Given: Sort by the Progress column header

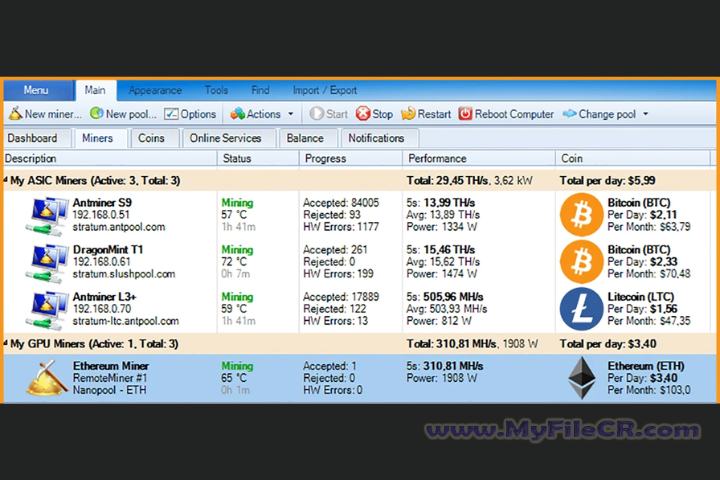Looking at the screenshot, I should click(x=351, y=158).
